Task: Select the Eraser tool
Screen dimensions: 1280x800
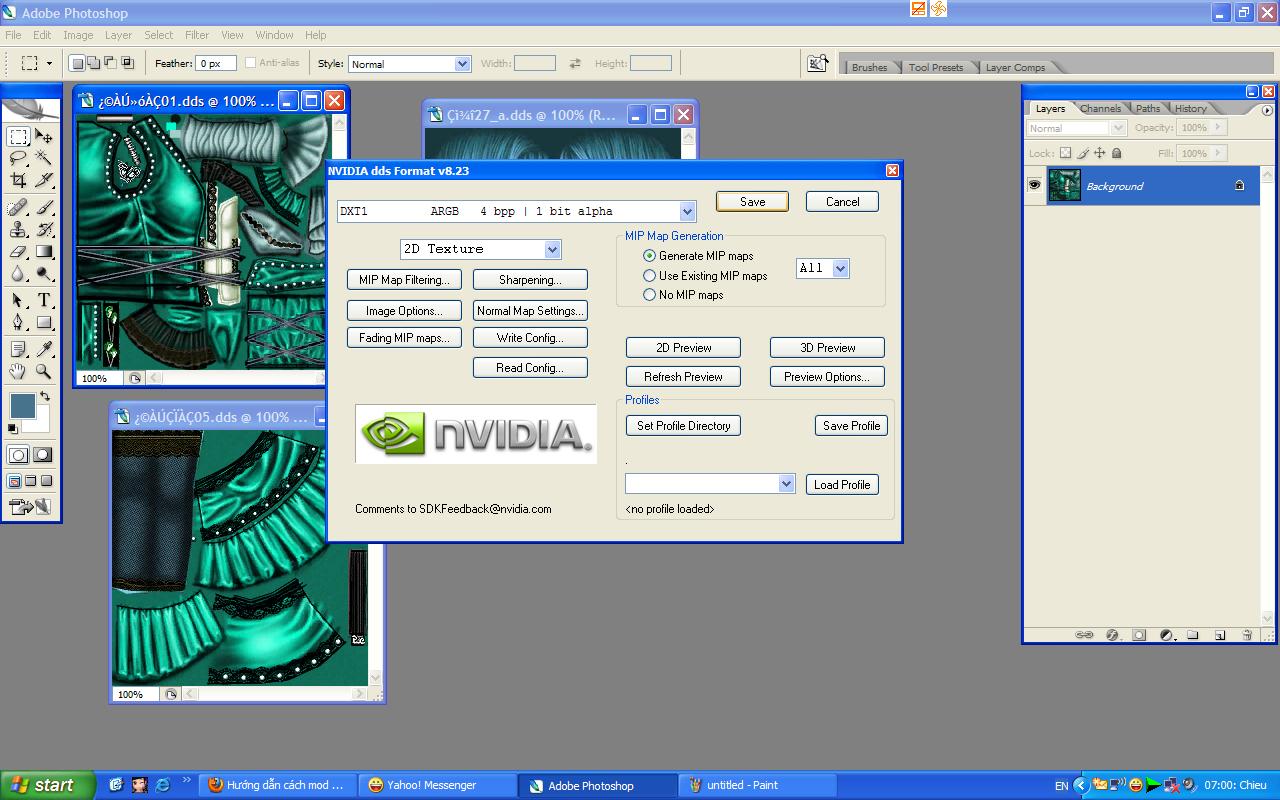Action: pyautogui.click(x=18, y=252)
